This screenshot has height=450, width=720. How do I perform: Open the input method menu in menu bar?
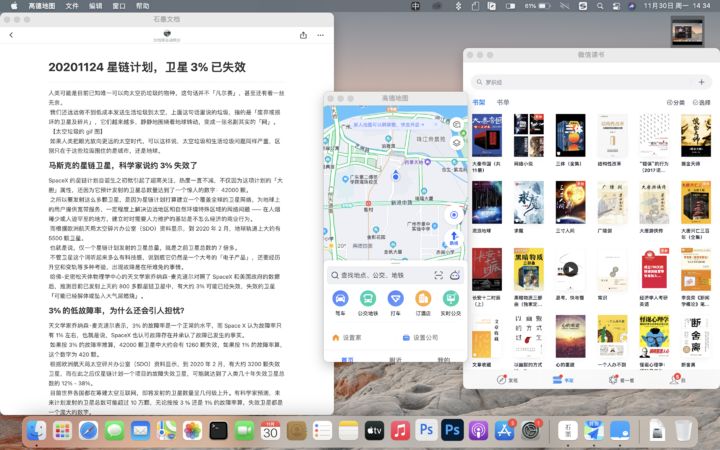(416, 6)
